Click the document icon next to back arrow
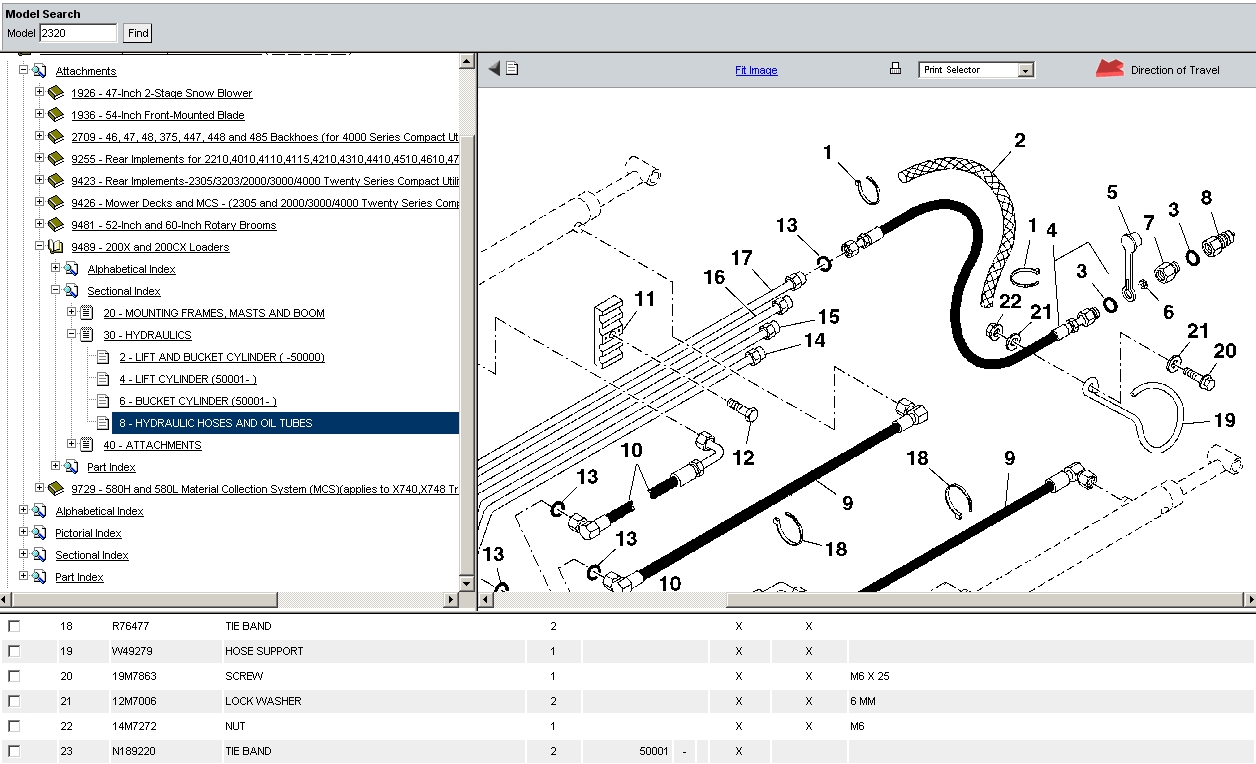 click(x=512, y=68)
